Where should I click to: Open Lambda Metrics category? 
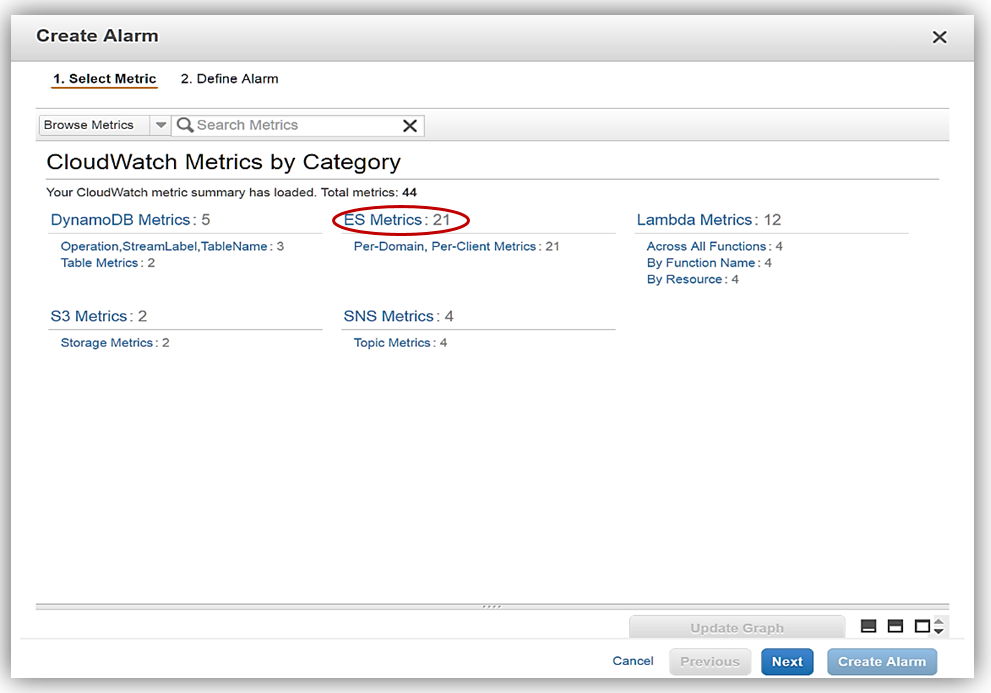click(694, 220)
